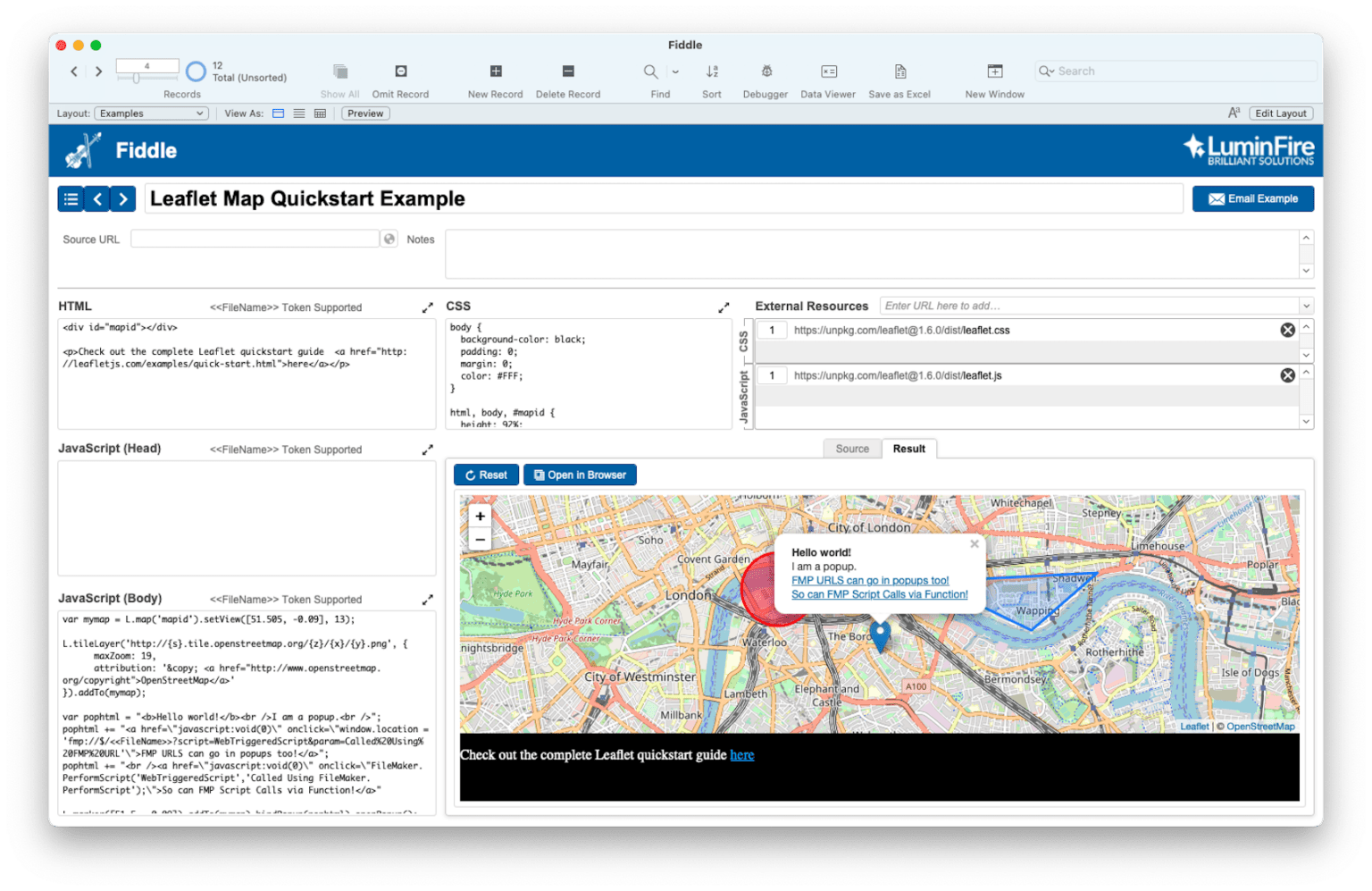Toggle Preview mode
This screenshot has height=891, width=1372.
coord(364,113)
